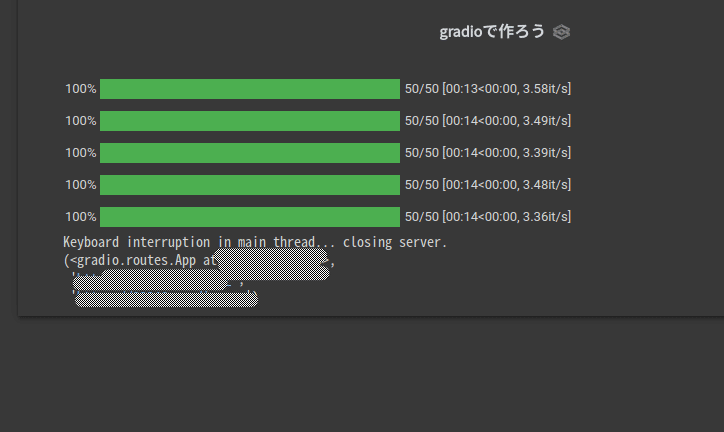Click the progress bar for 3.49it/s run
The width and height of the screenshot is (724, 432).
point(250,121)
